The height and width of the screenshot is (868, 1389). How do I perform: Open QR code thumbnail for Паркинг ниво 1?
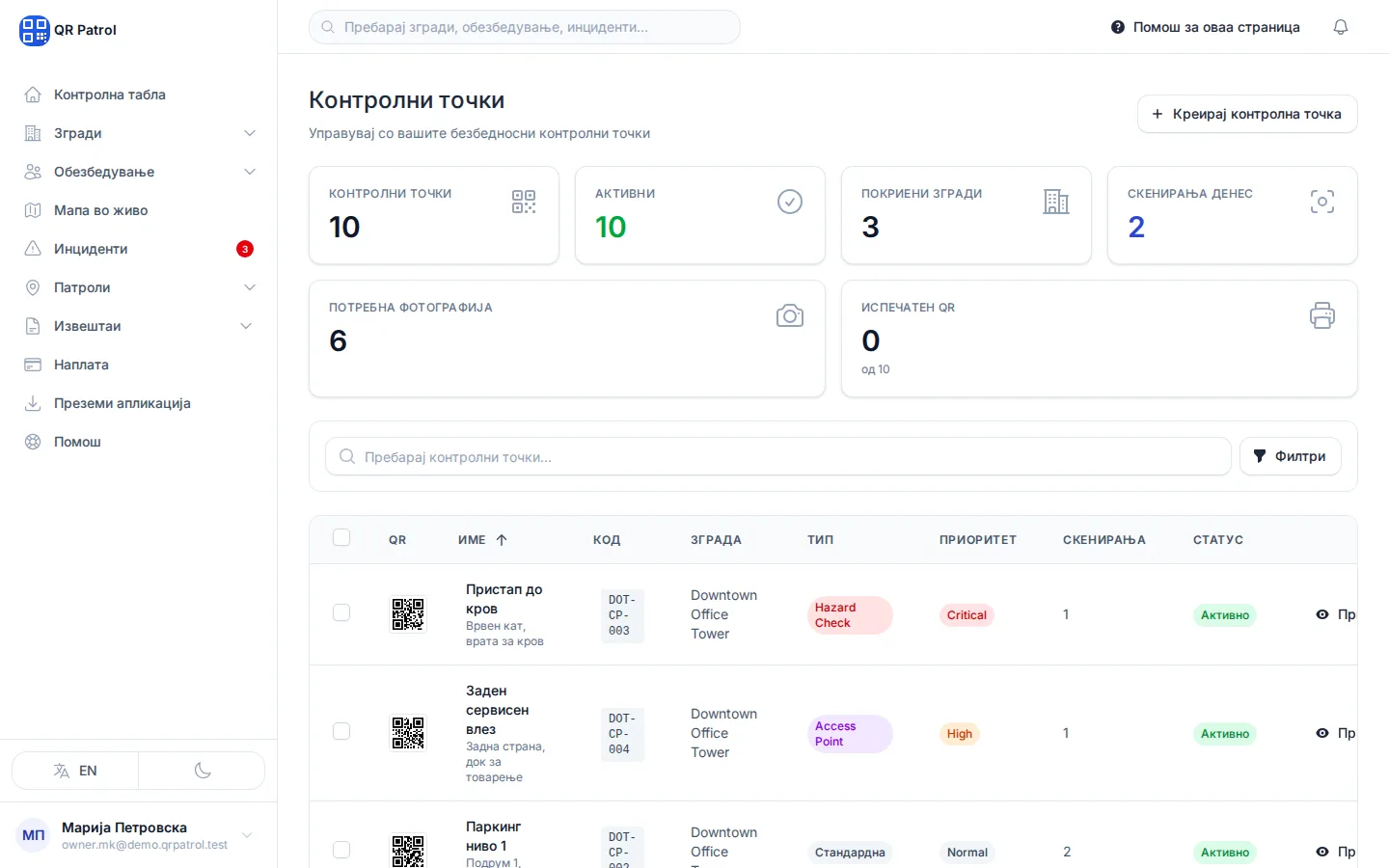coord(408,851)
